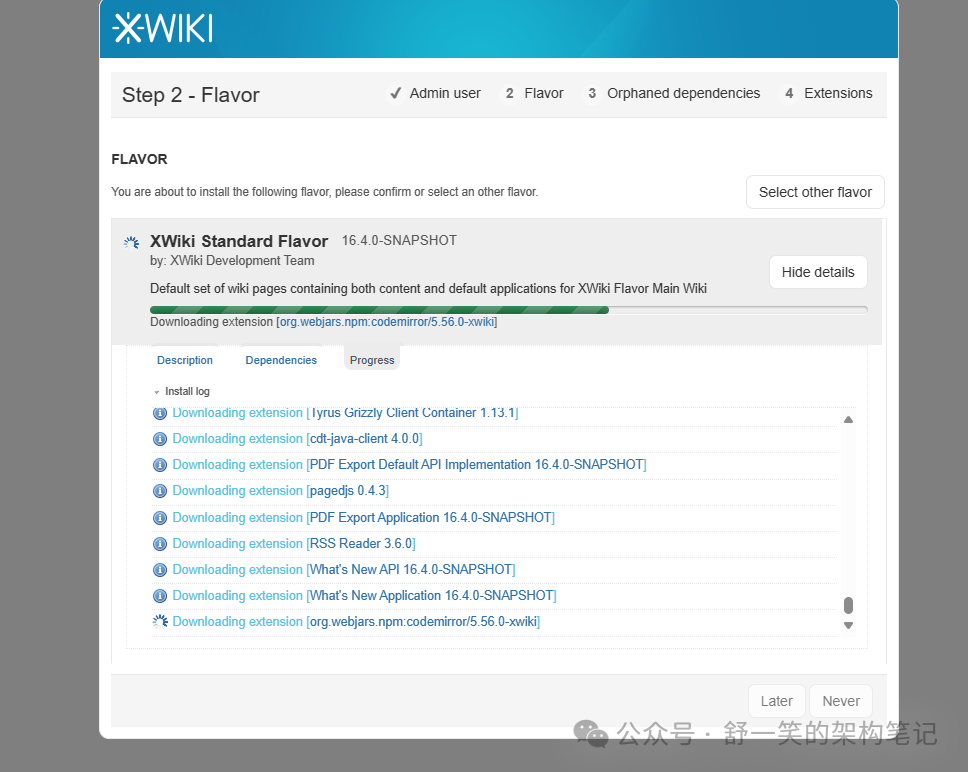Click info icon for PDF Export Application entry
The height and width of the screenshot is (772, 968).
click(160, 518)
